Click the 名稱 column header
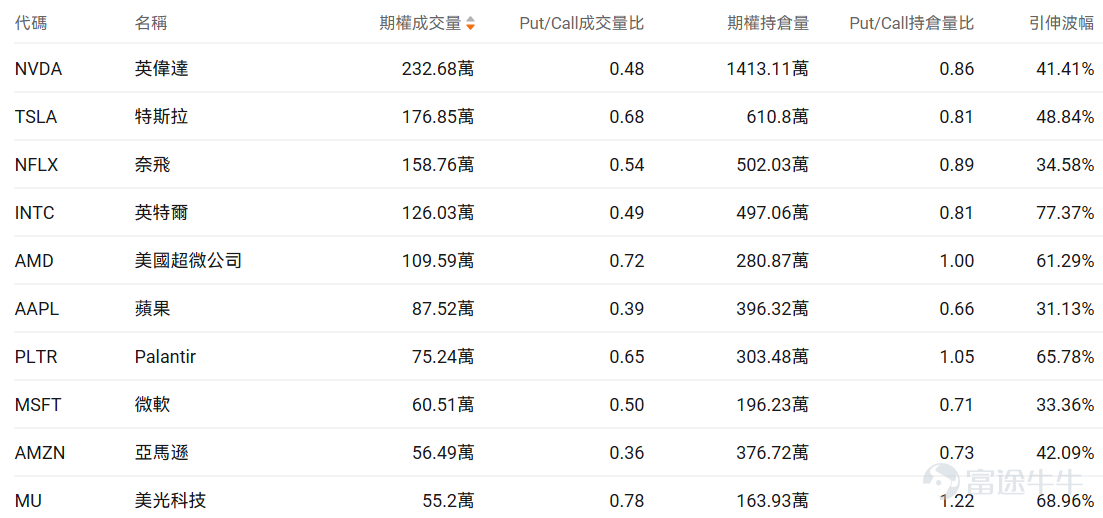The image size is (1103, 518). 151,23
